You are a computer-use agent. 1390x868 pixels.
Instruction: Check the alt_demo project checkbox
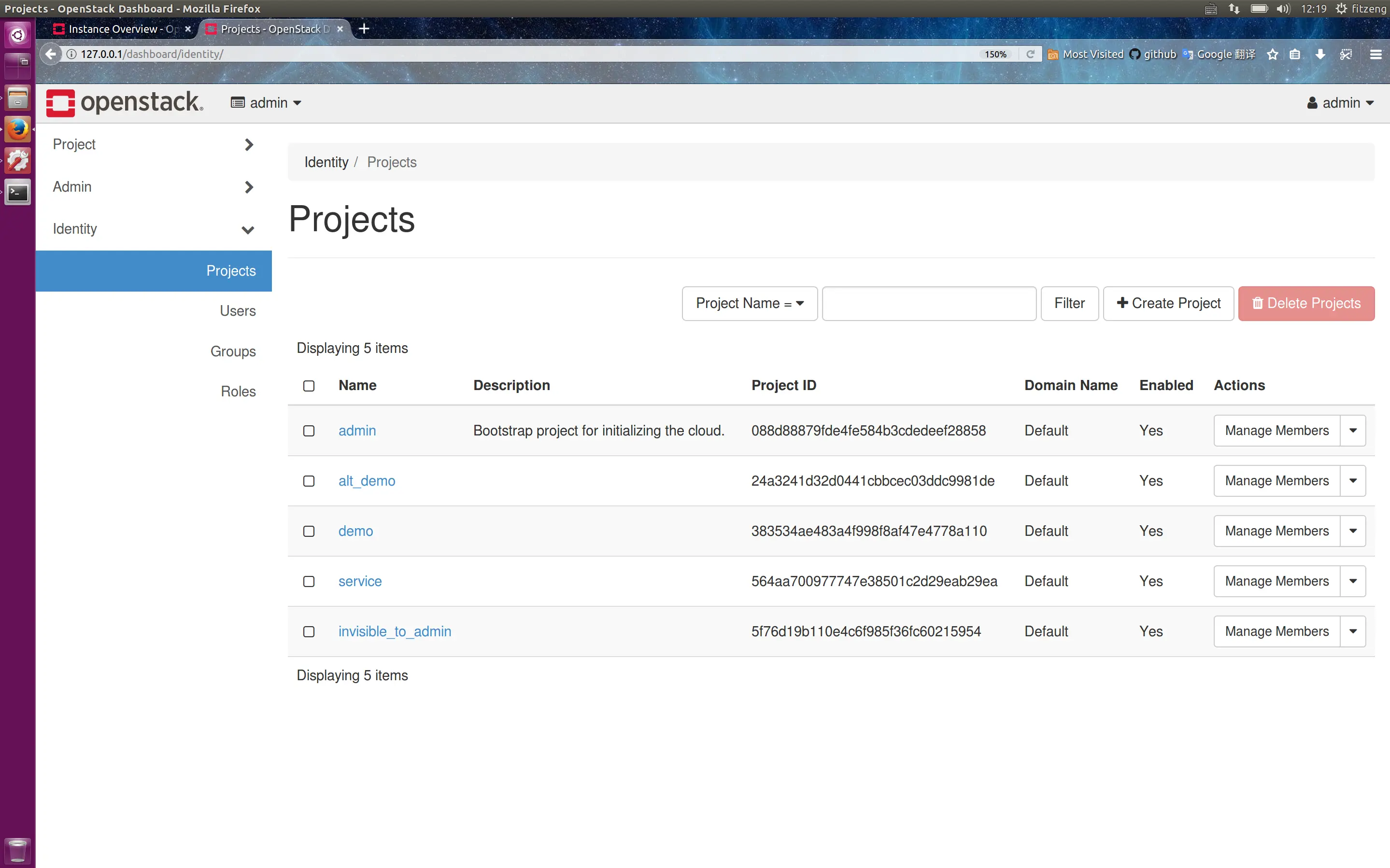coord(309,481)
